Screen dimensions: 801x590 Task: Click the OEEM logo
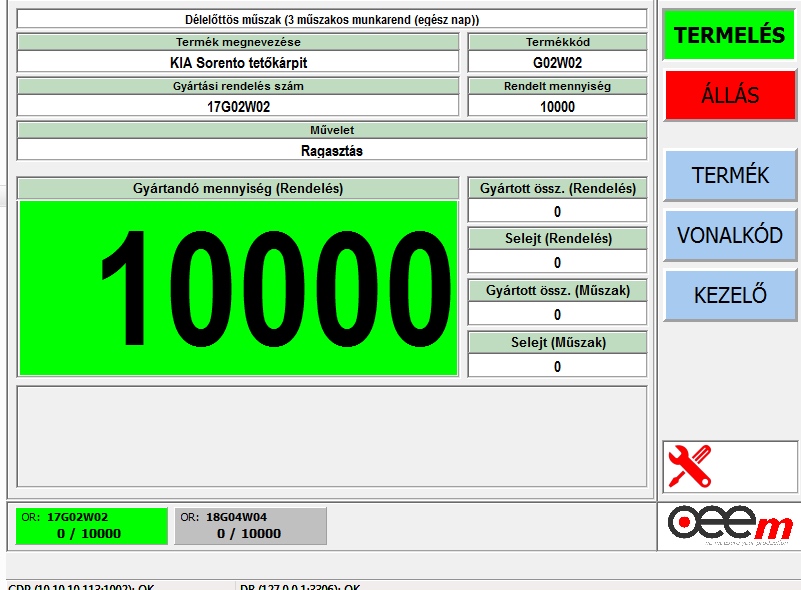pos(730,526)
